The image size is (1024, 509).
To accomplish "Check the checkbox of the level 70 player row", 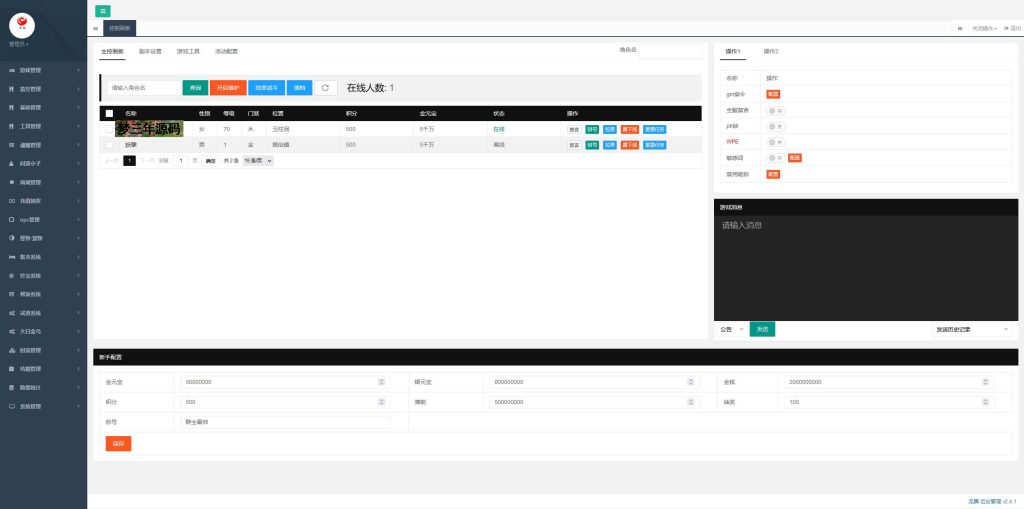I will 109,129.
